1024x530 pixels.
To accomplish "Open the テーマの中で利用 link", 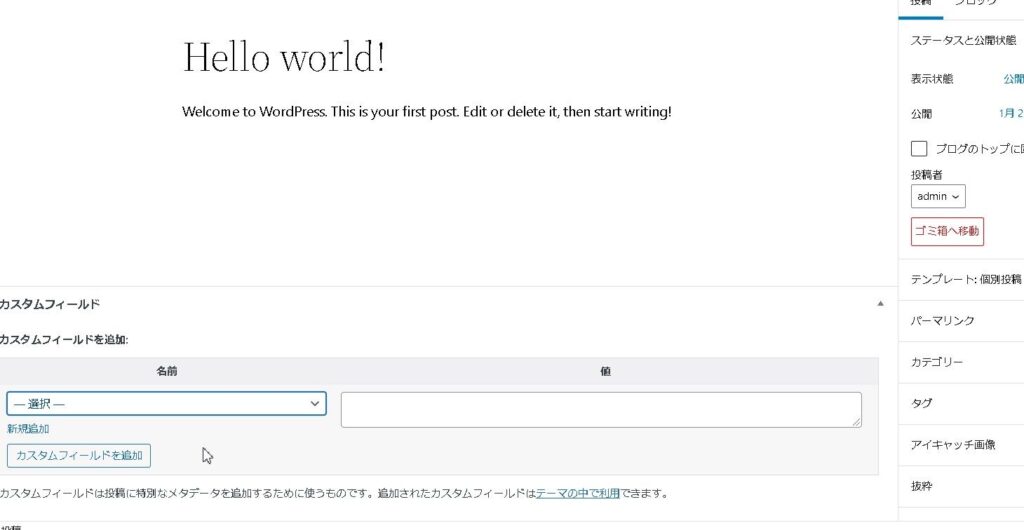I will coord(577,493).
